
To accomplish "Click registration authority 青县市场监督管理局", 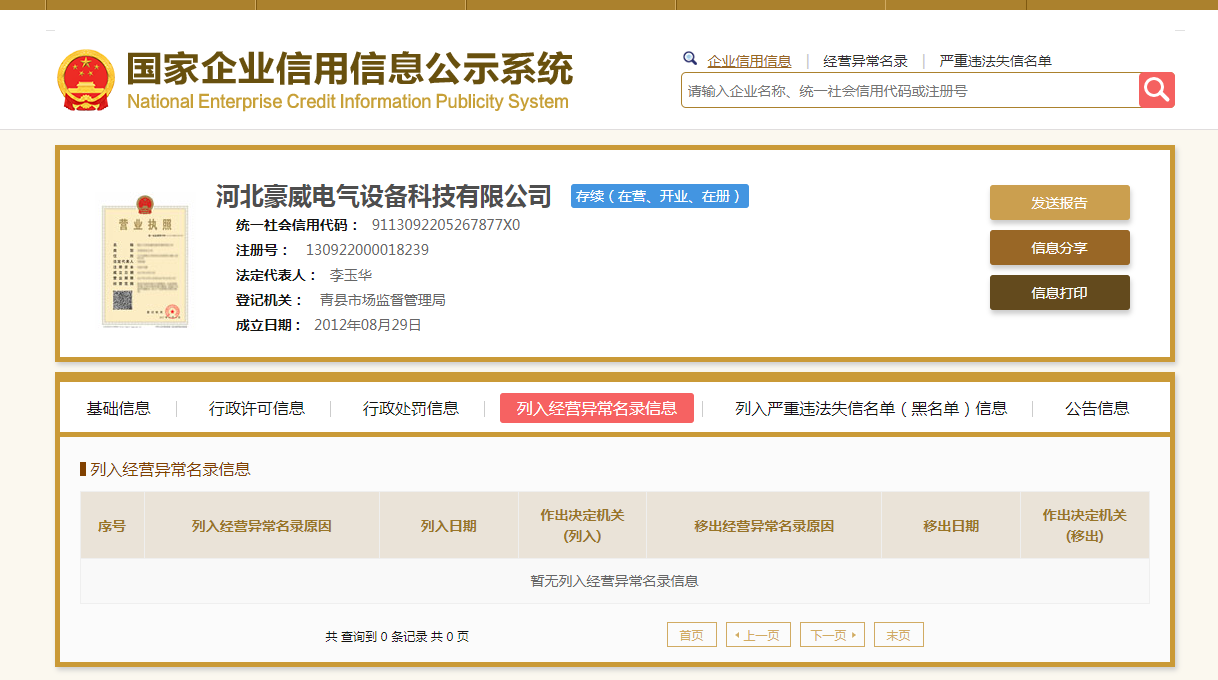I will 382,300.
